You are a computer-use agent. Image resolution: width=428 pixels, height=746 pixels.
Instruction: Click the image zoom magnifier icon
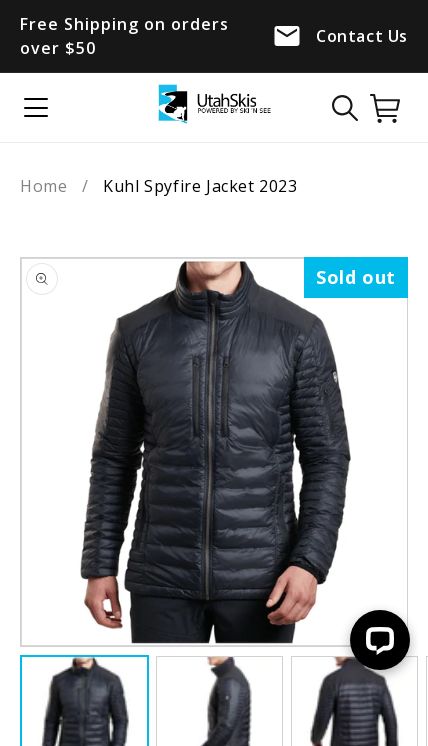coord(42,279)
